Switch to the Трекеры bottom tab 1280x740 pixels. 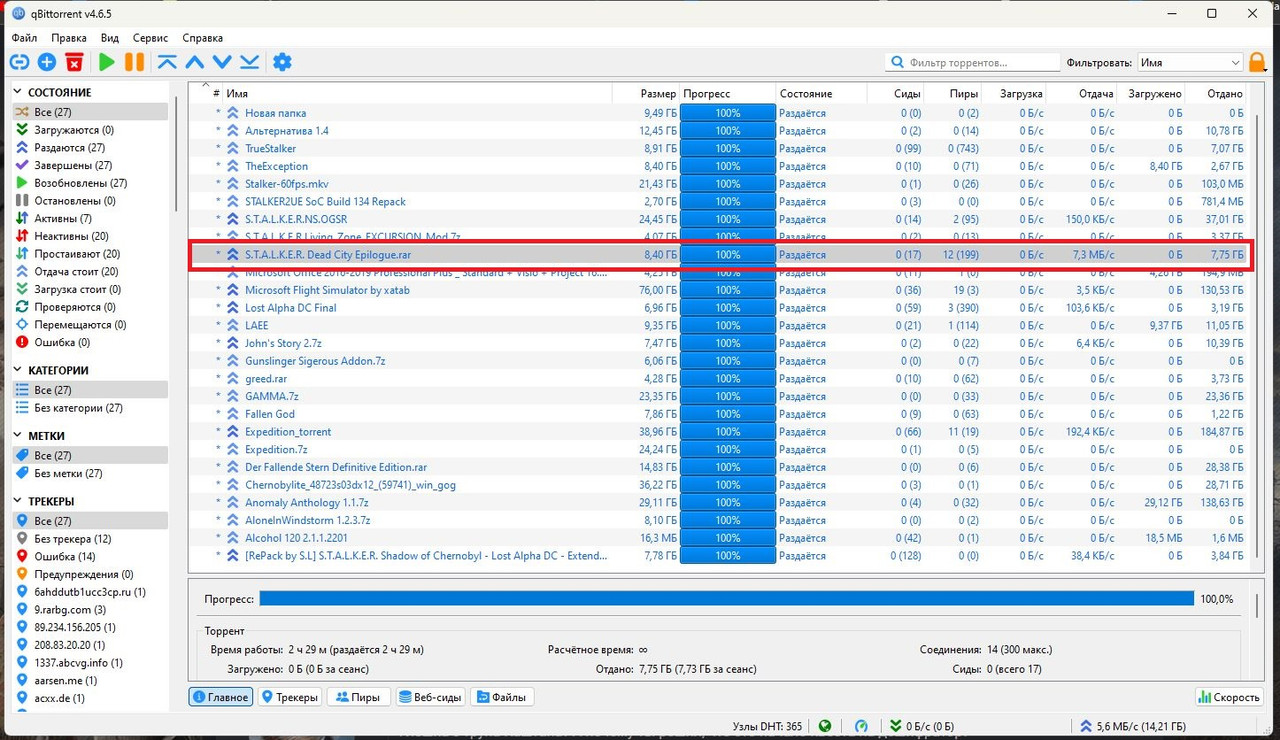[290, 697]
